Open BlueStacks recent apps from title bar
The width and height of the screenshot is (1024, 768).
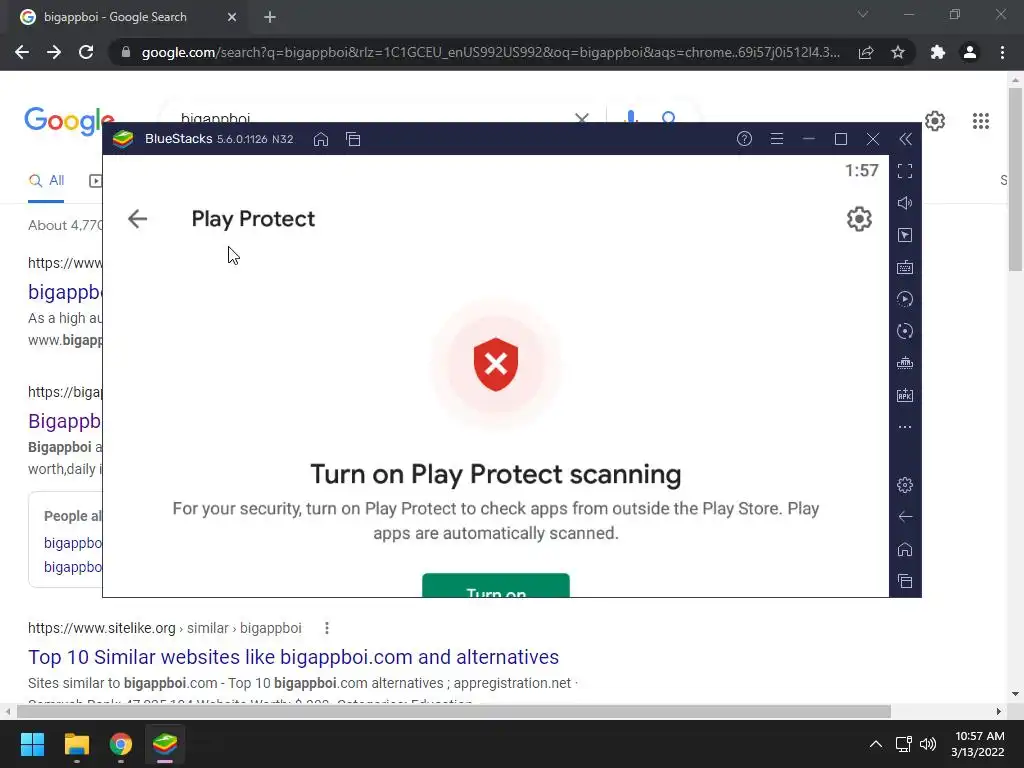pyautogui.click(x=353, y=139)
